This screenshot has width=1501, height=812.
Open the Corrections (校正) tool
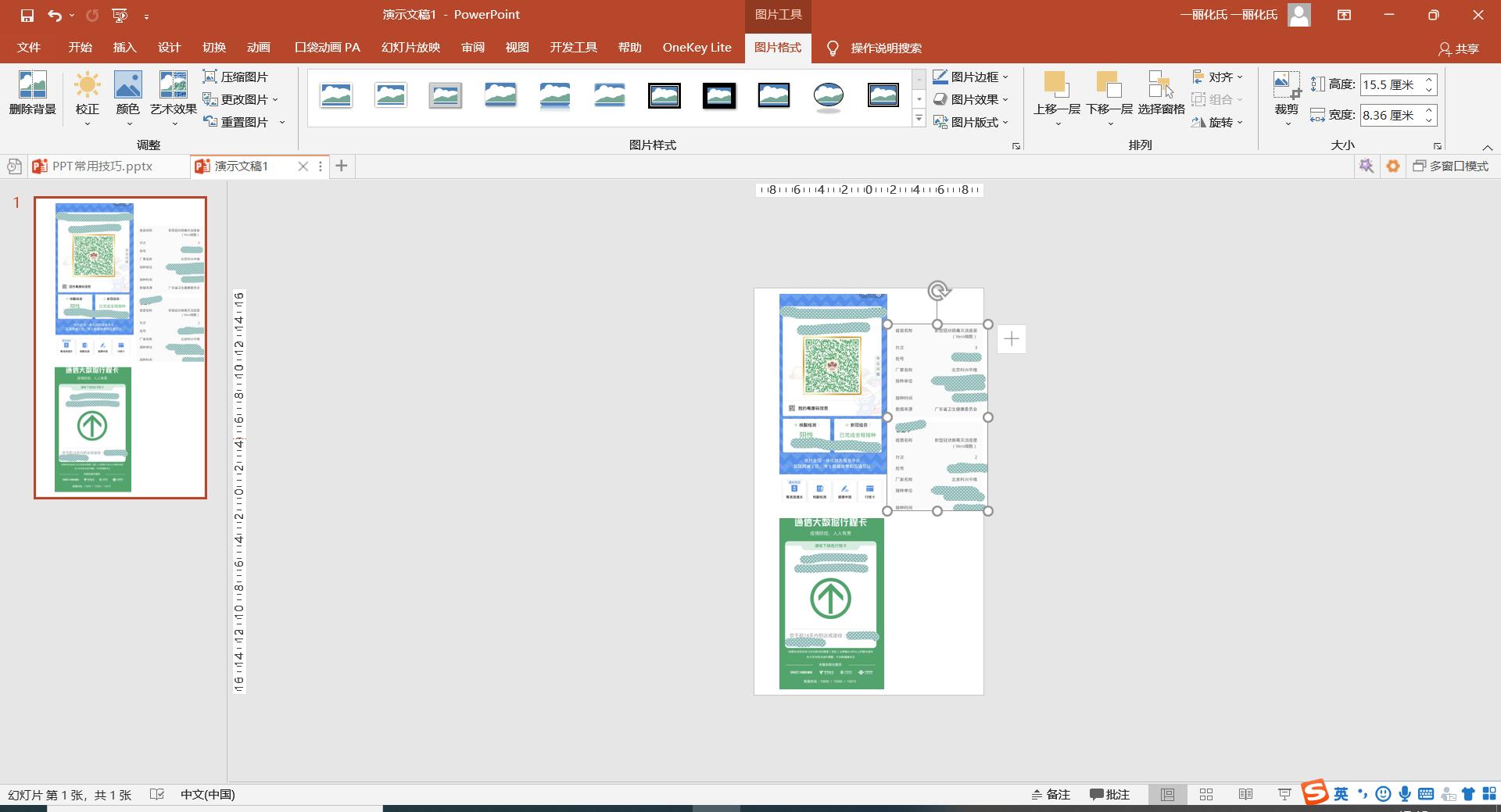point(87,86)
